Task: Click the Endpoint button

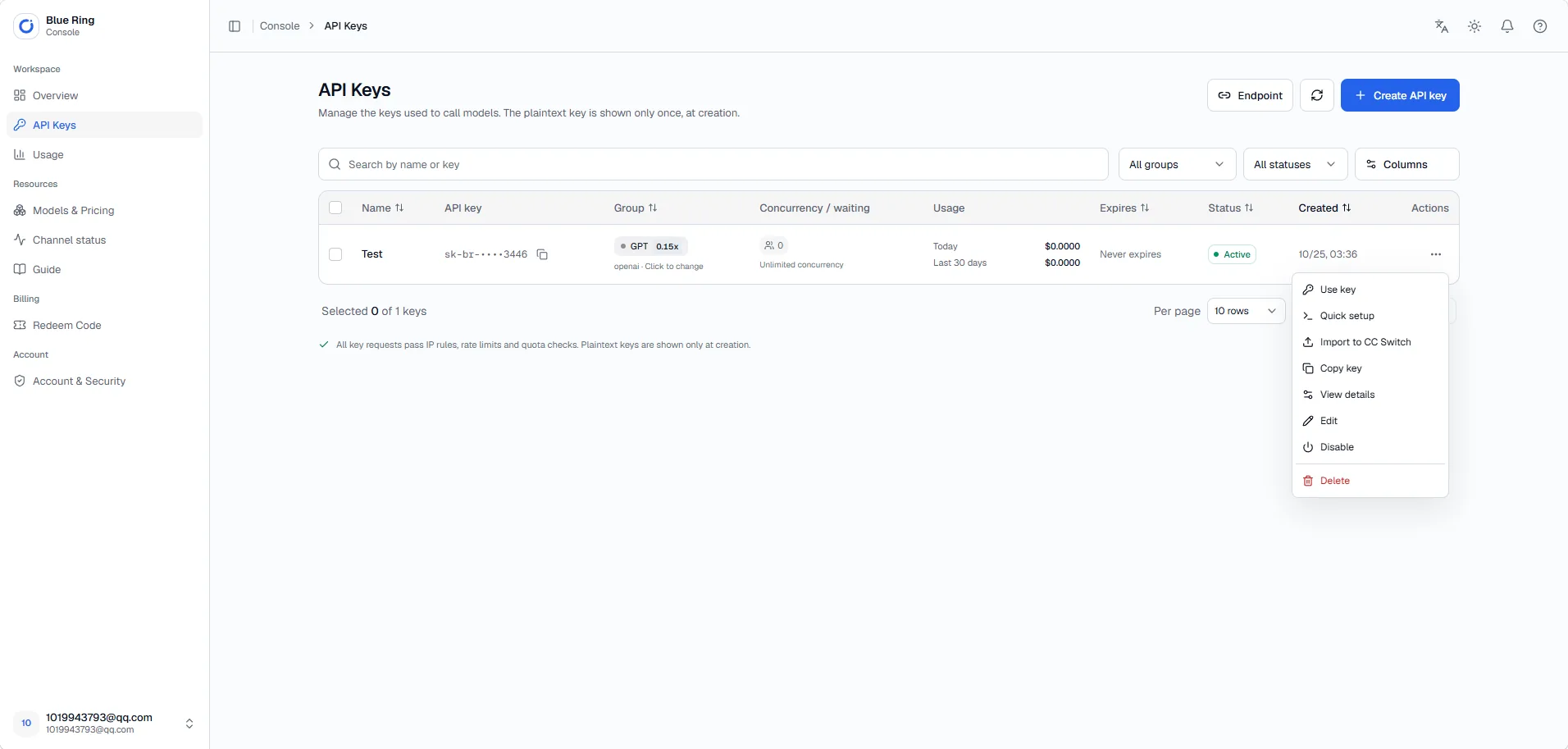Action: 1250,95
